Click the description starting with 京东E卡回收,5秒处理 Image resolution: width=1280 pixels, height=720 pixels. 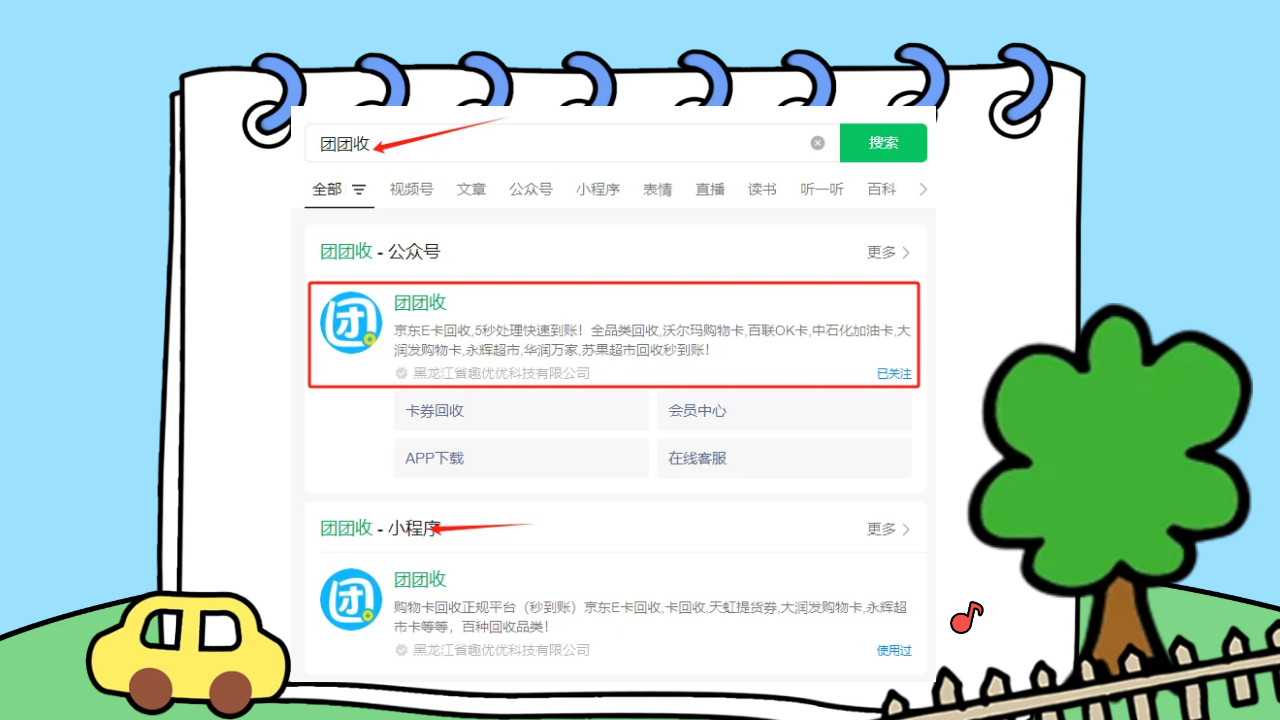coord(652,340)
